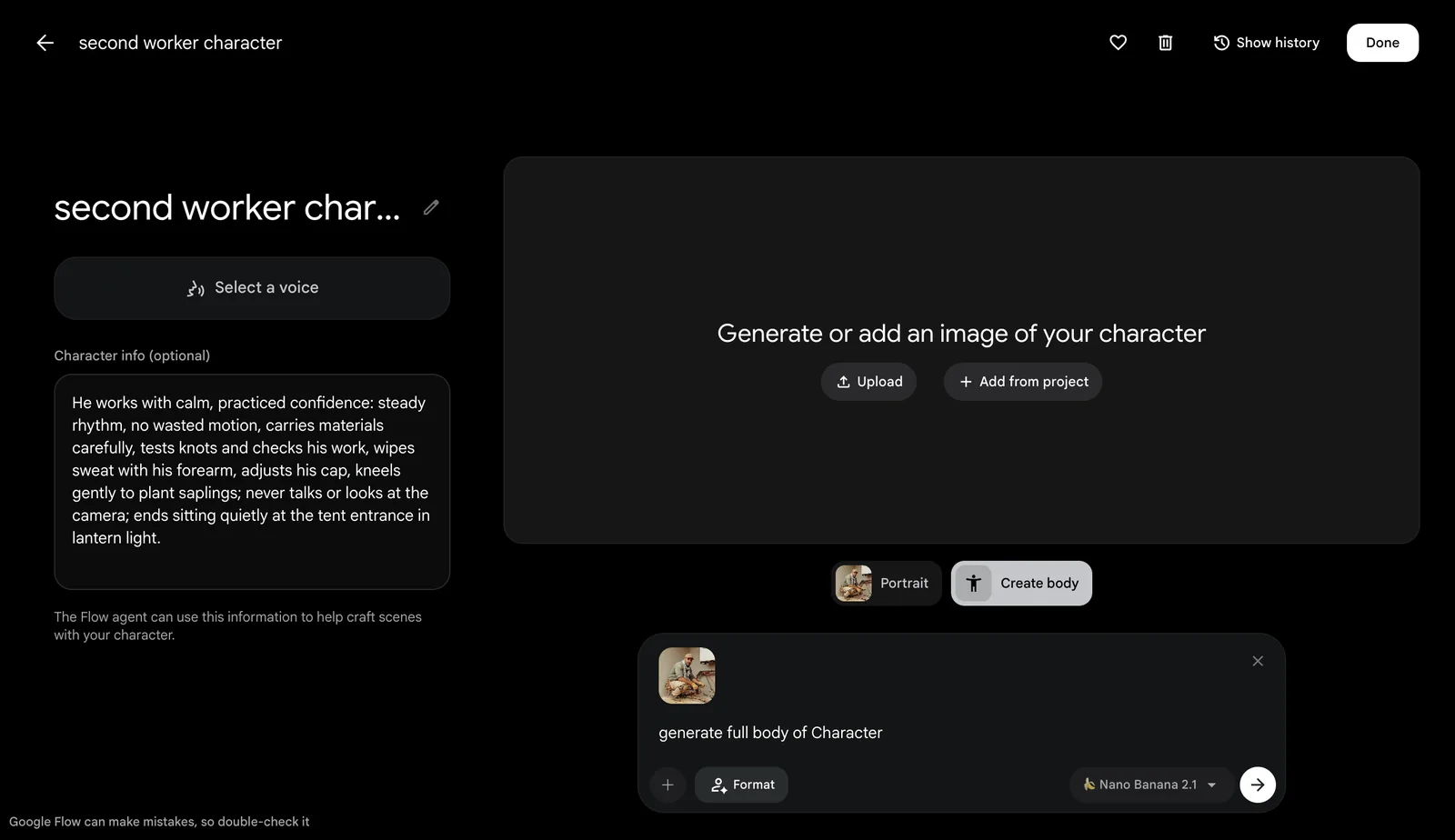Close the prompt box with X
The height and width of the screenshot is (840, 1455).
1258,661
